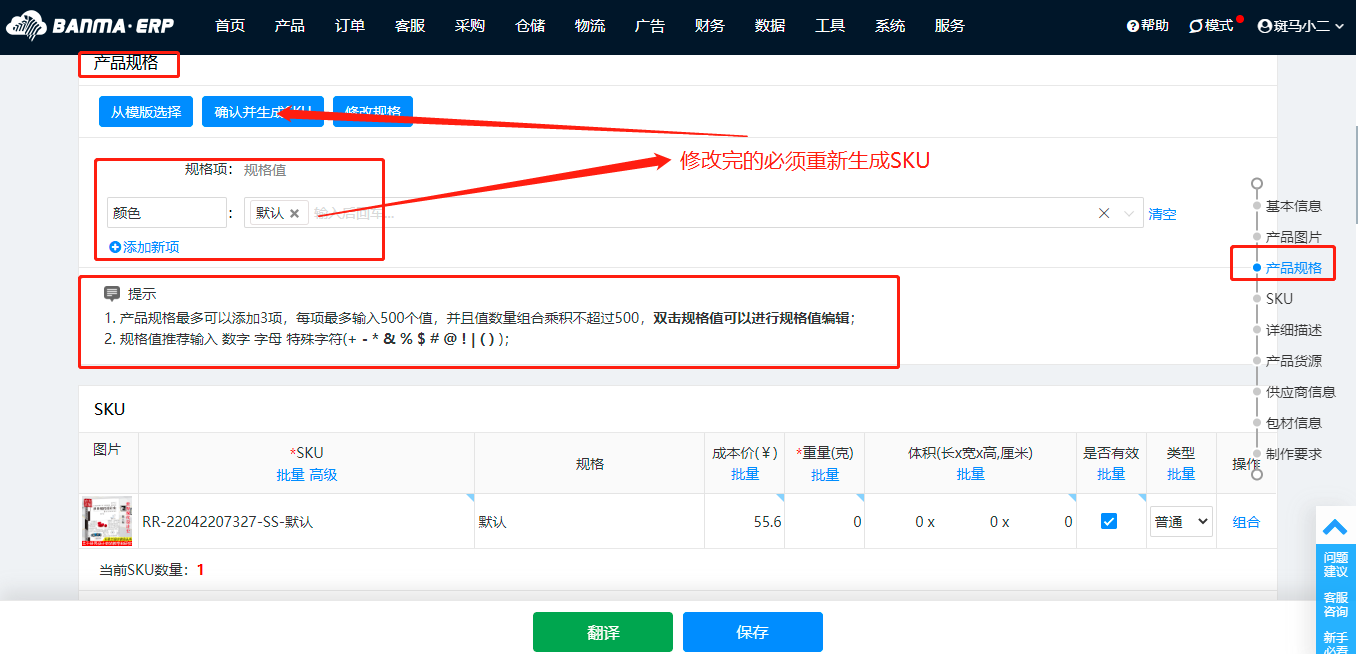Edit the weight value field

tap(825, 521)
